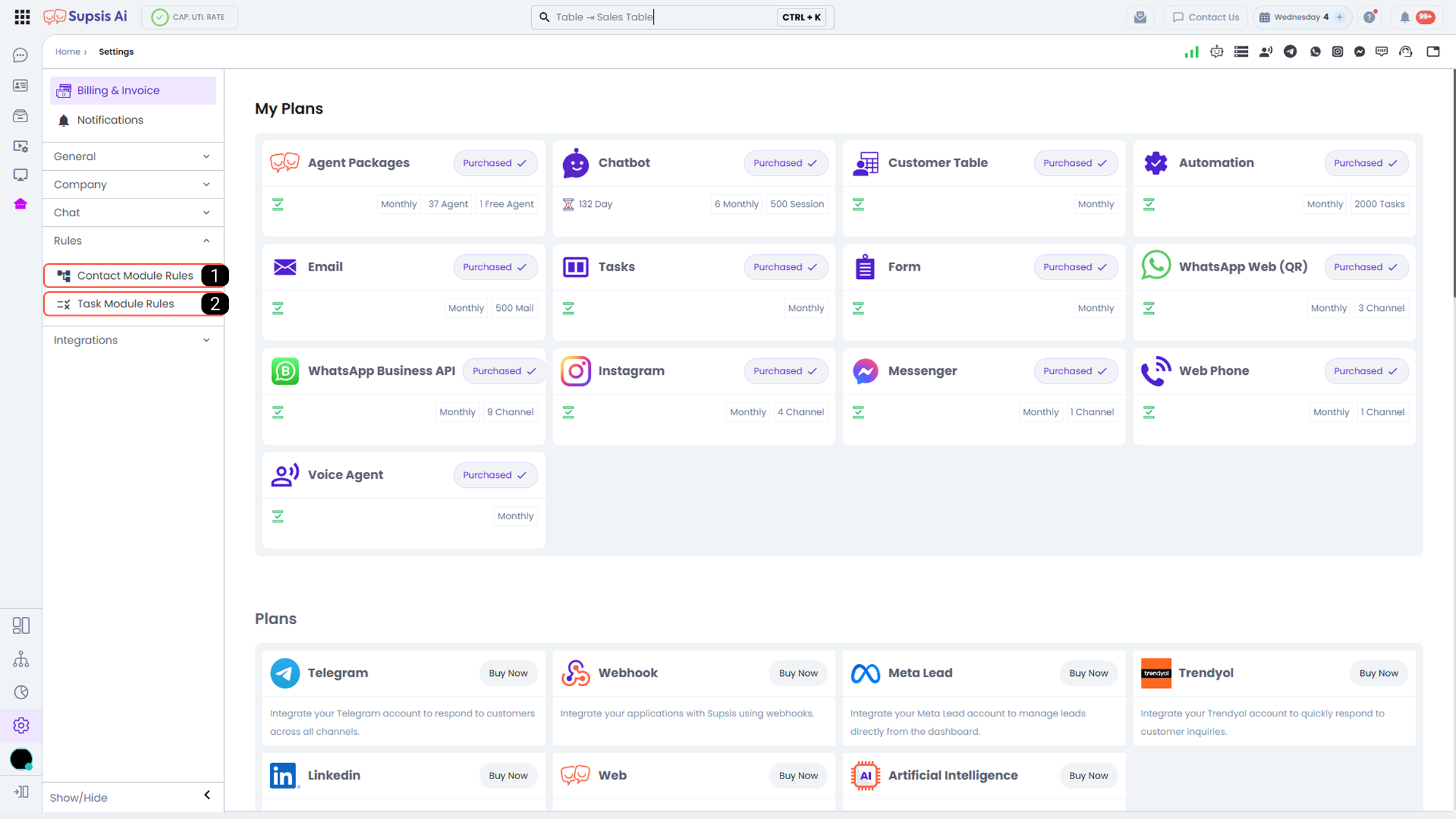
Task: Open the Wednesday 4 calendar button
Action: point(1301,17)
